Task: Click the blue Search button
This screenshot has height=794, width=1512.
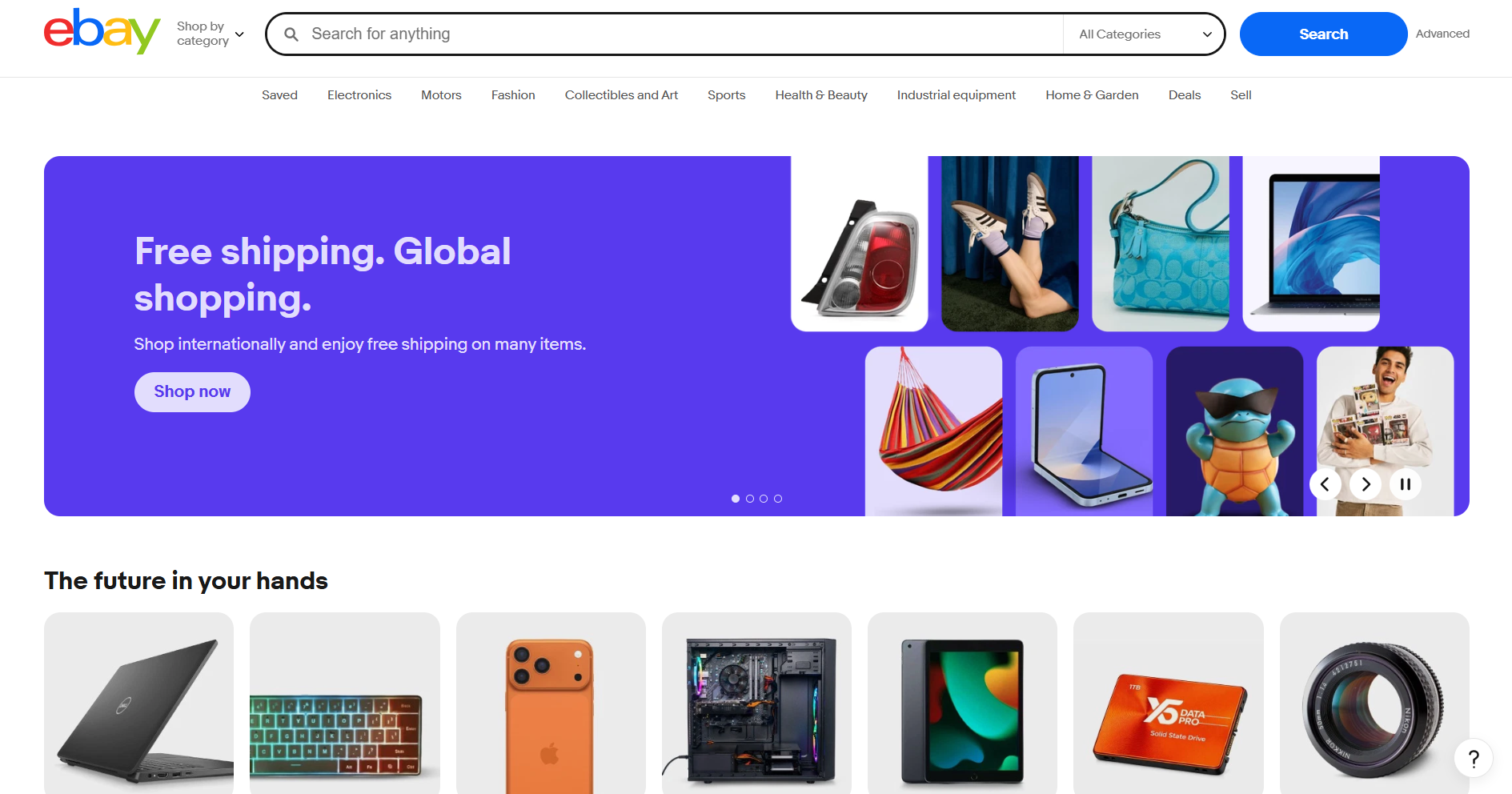Action: (x=1323, y=34)
